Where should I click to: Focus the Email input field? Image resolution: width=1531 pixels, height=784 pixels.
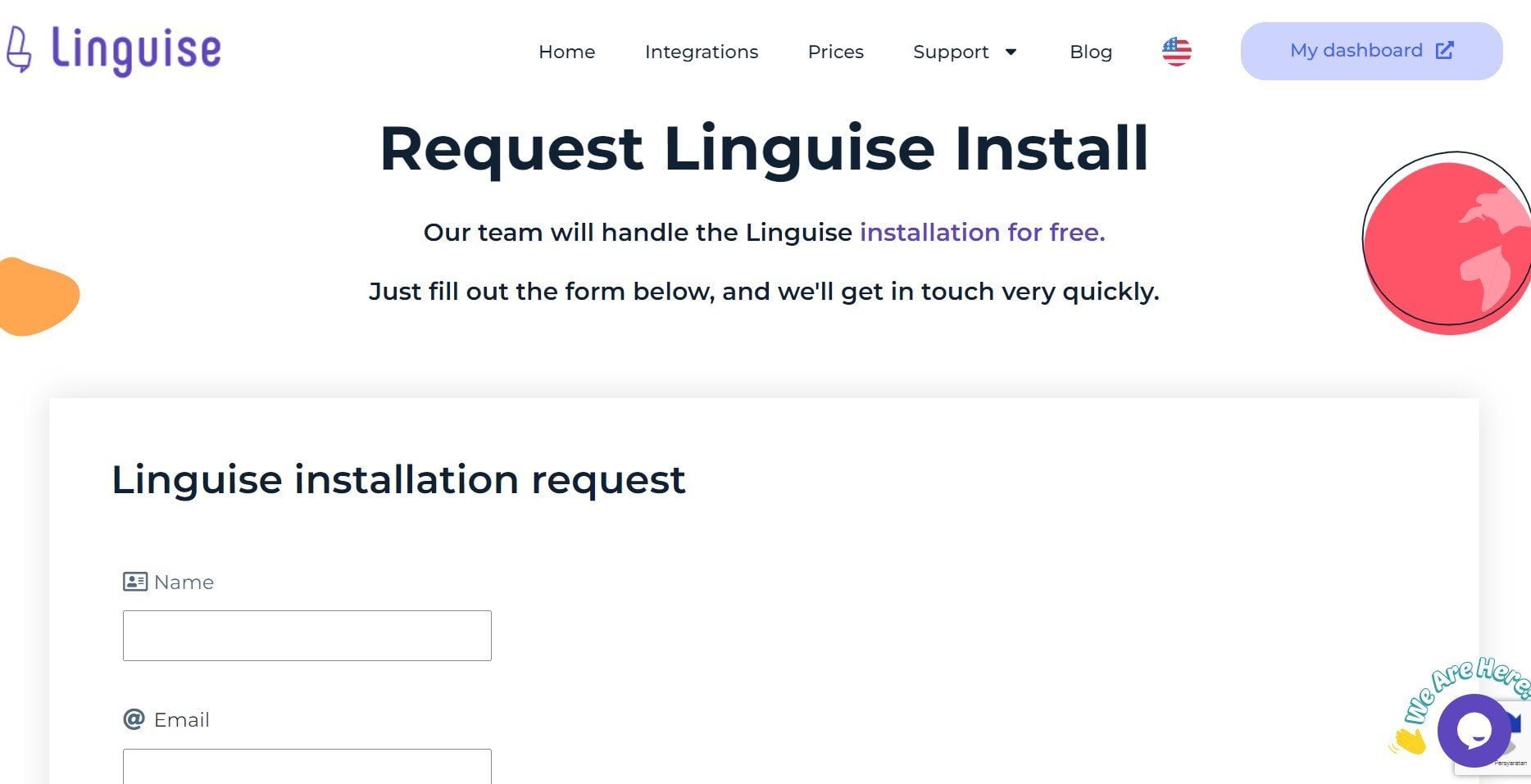307,766
